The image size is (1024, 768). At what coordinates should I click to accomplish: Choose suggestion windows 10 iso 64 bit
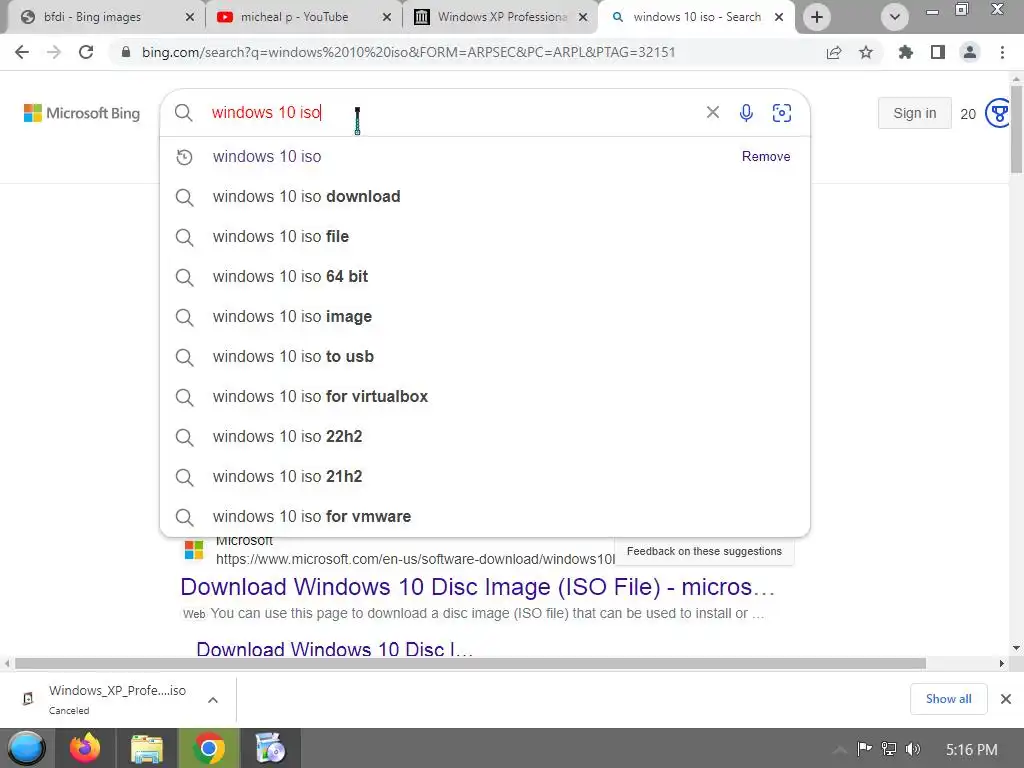[x=485, y=276]
